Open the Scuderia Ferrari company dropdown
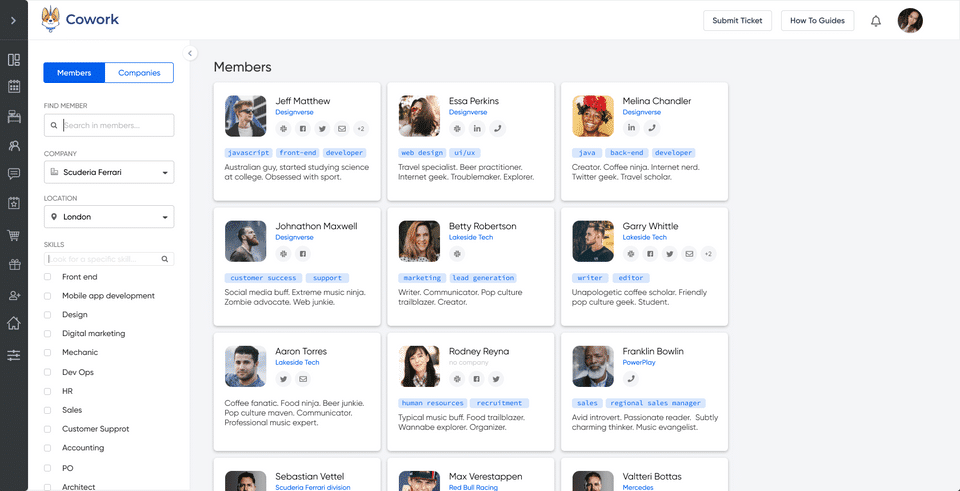 click(x=109, y=173)
